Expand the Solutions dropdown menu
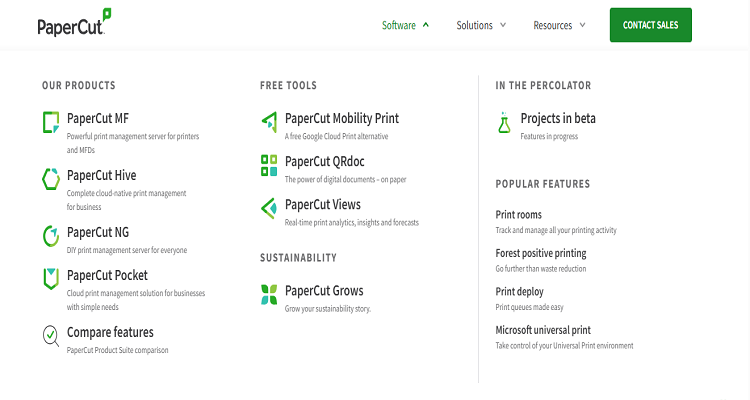750x400 pixels. click(481, 25)
